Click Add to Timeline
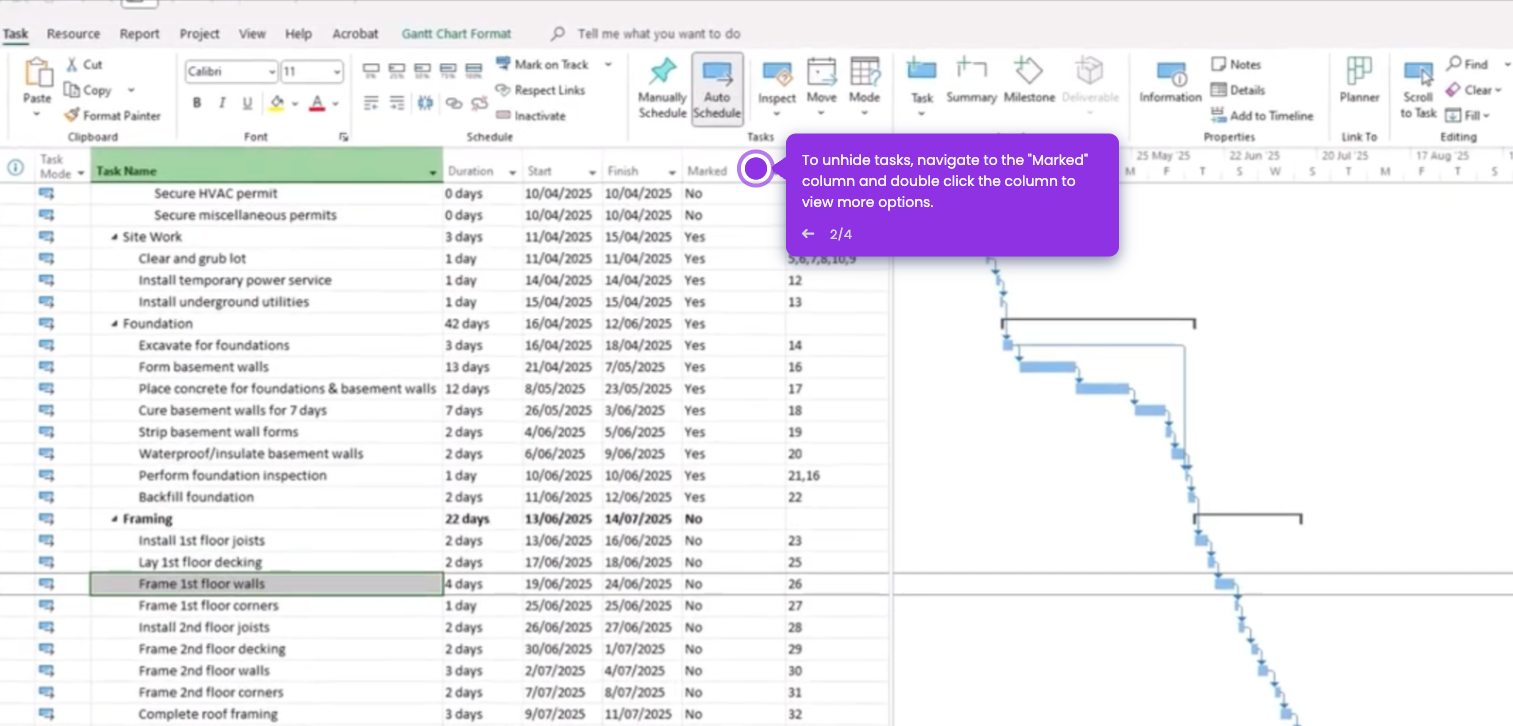1513x726 pixels. coord(1262,116)
